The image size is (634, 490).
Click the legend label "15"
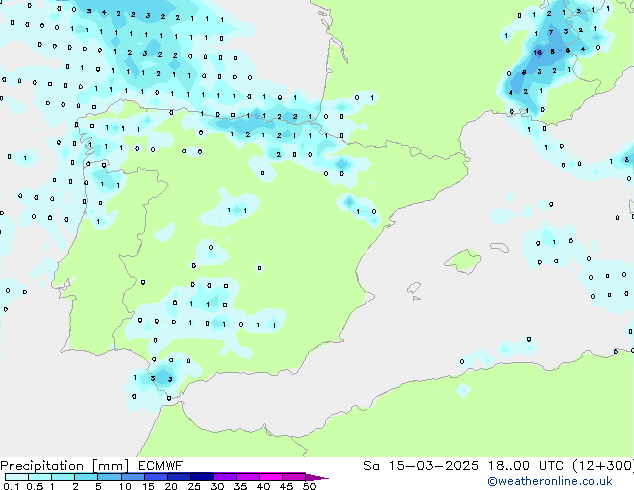click(148, 486)
